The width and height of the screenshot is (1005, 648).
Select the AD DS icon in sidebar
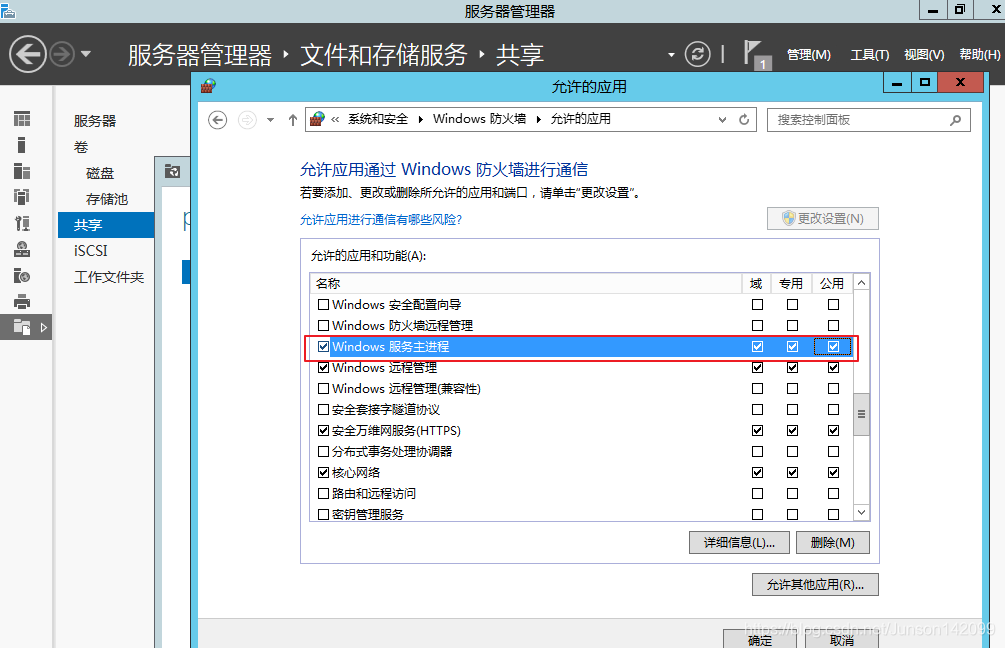22,197
